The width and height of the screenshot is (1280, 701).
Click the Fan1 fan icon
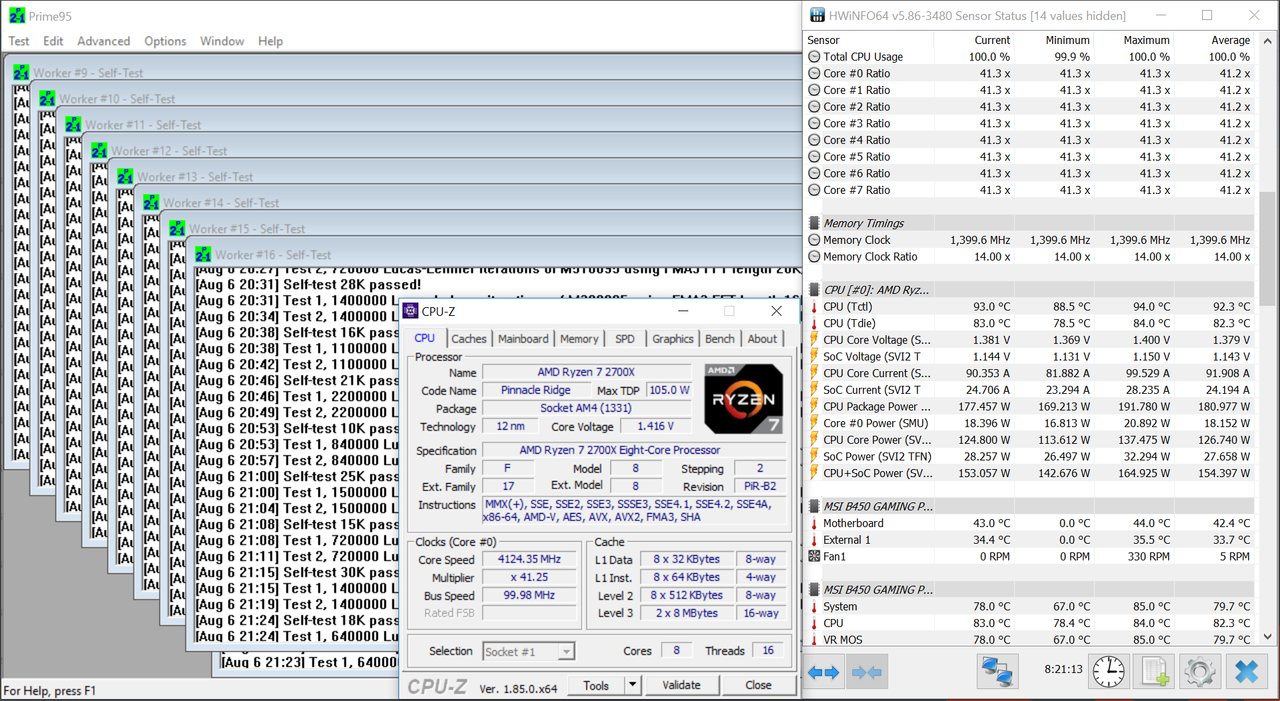(814, 556)
